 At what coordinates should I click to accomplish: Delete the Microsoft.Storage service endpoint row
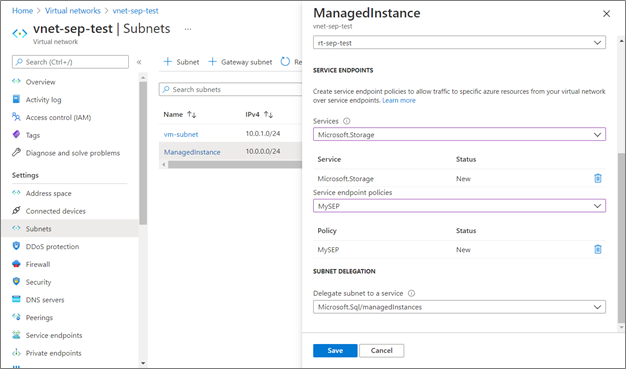(x=597, y=179)
